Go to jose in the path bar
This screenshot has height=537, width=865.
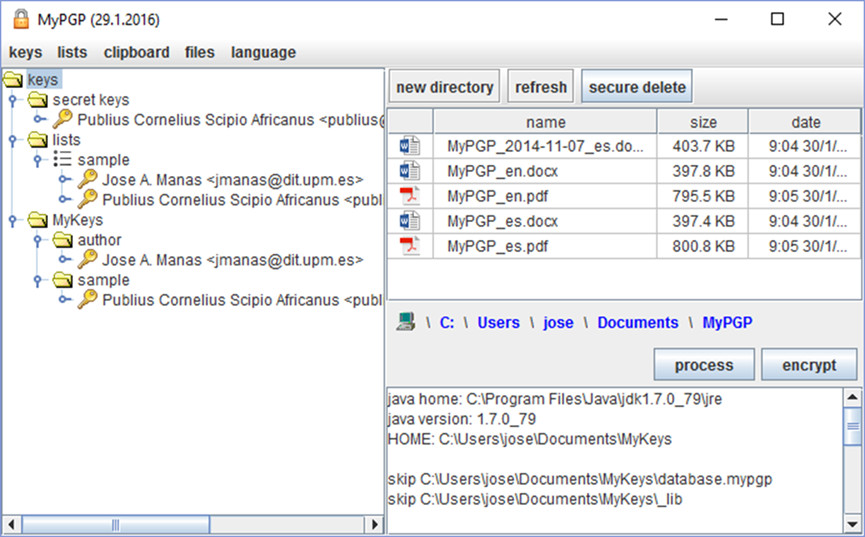558,322
